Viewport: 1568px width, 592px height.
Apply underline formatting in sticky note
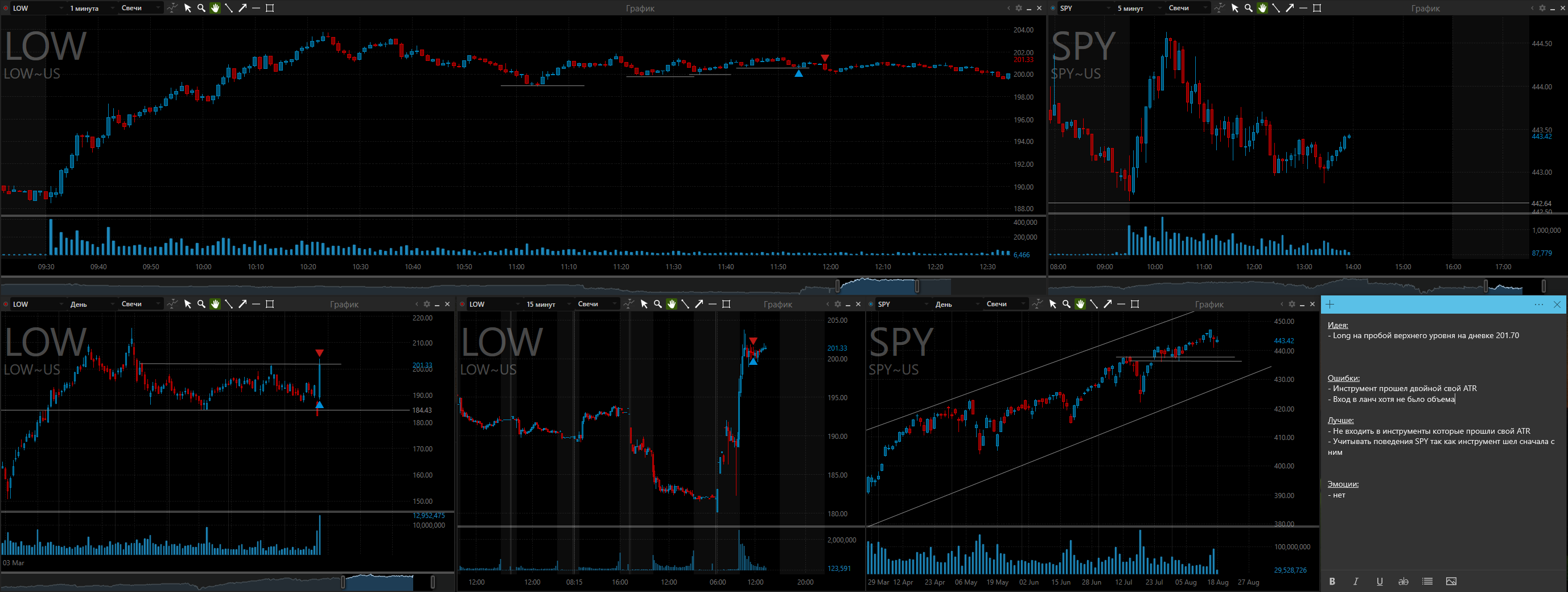(x=1379, y=581)
